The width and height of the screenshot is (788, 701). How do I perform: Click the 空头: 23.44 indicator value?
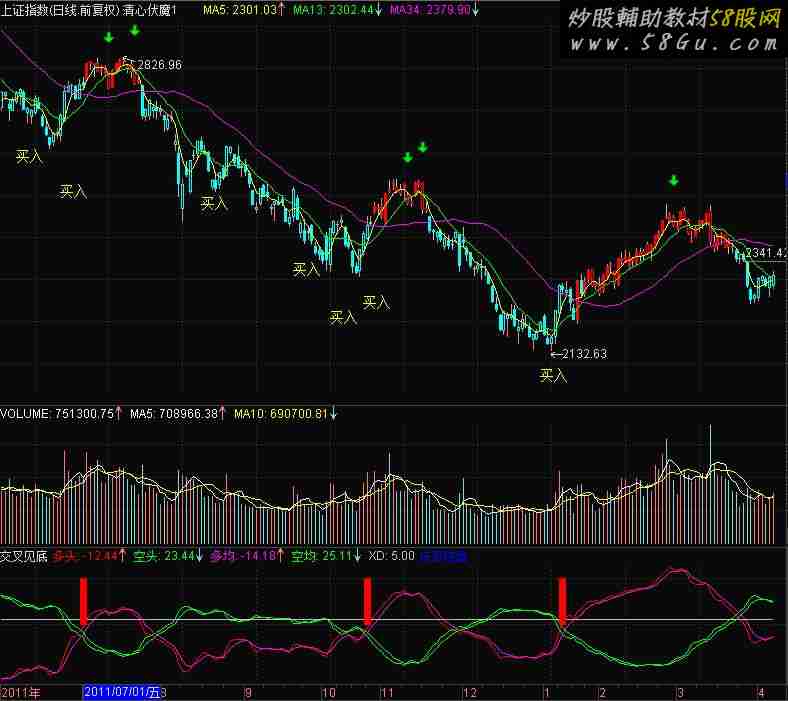point(163,556)
